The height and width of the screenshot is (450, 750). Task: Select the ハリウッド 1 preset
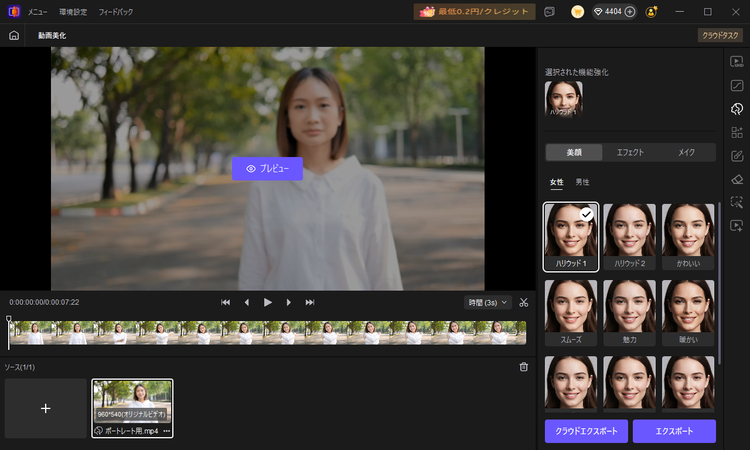point(571,237)
